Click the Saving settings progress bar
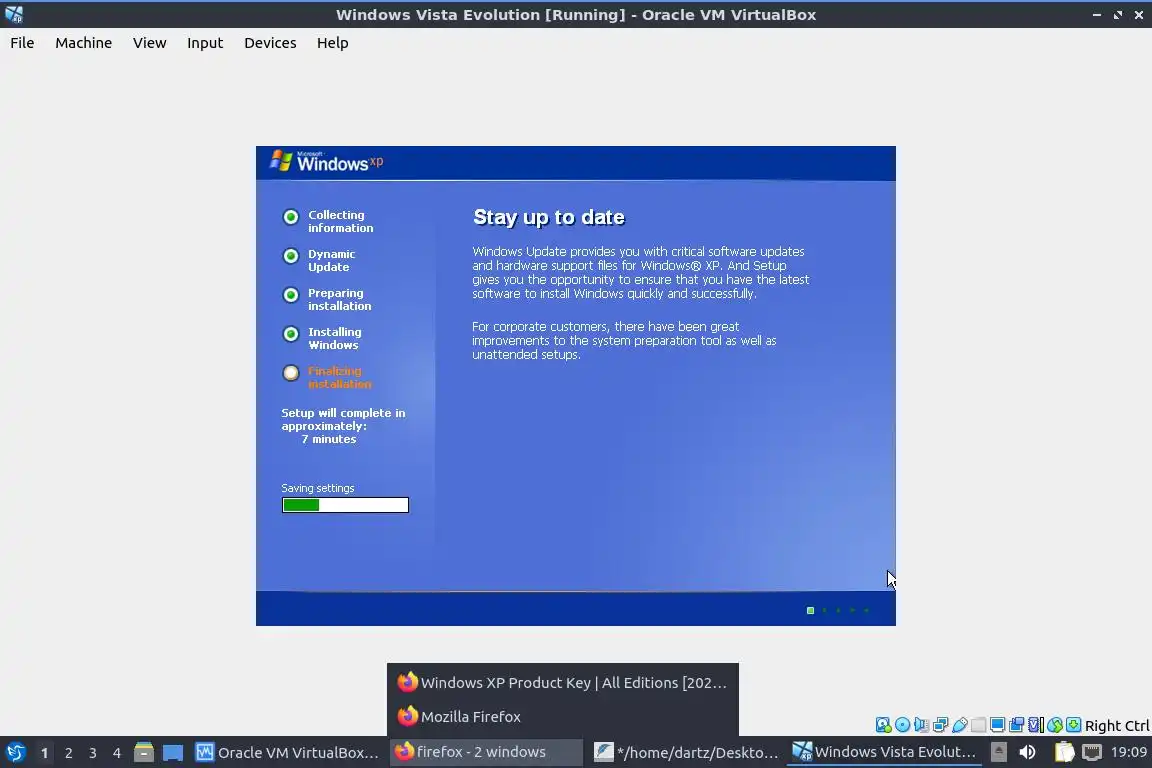The width and height of the screenshot is (1152, 768). [345, 505]
